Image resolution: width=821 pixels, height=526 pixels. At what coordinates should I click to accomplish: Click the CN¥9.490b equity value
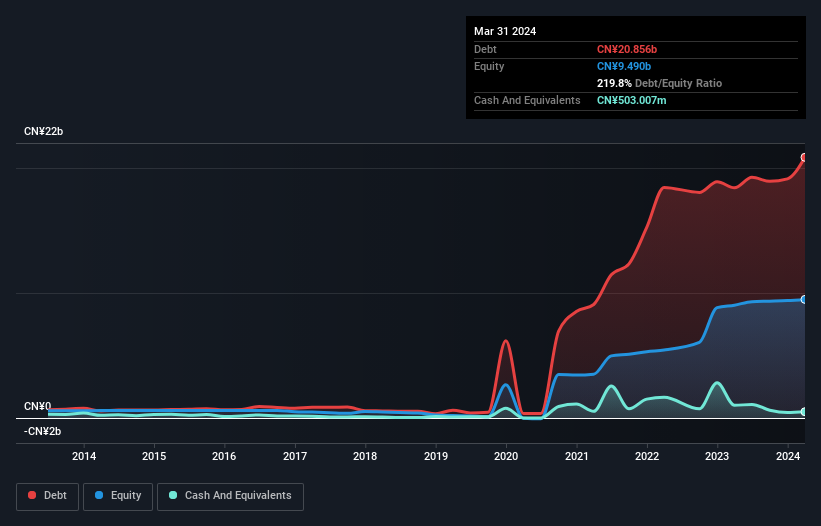624,66
